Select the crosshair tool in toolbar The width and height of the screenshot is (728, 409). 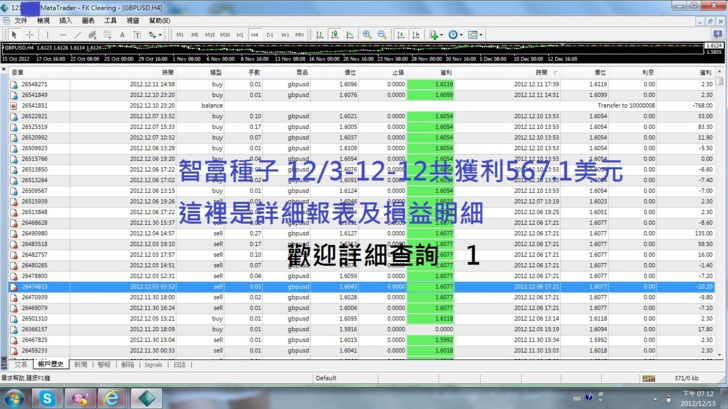point(30,35)
